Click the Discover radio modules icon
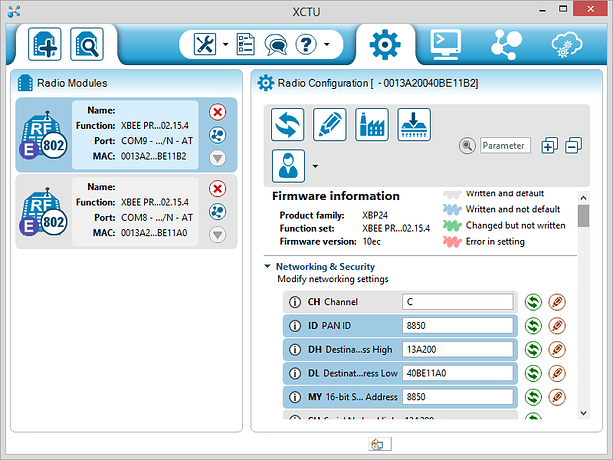 87,44
